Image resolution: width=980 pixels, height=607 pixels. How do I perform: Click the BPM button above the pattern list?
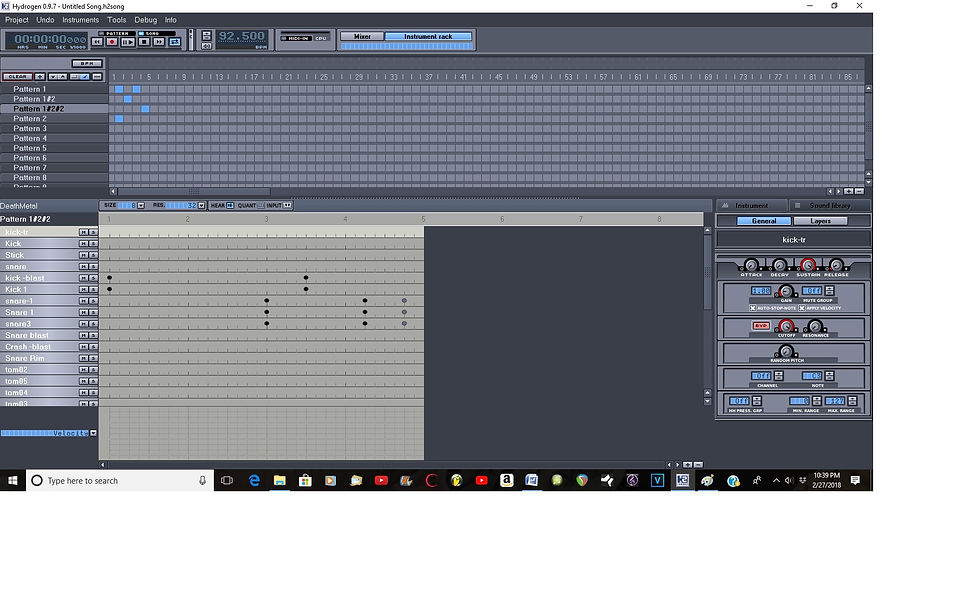tap(87, 64)
